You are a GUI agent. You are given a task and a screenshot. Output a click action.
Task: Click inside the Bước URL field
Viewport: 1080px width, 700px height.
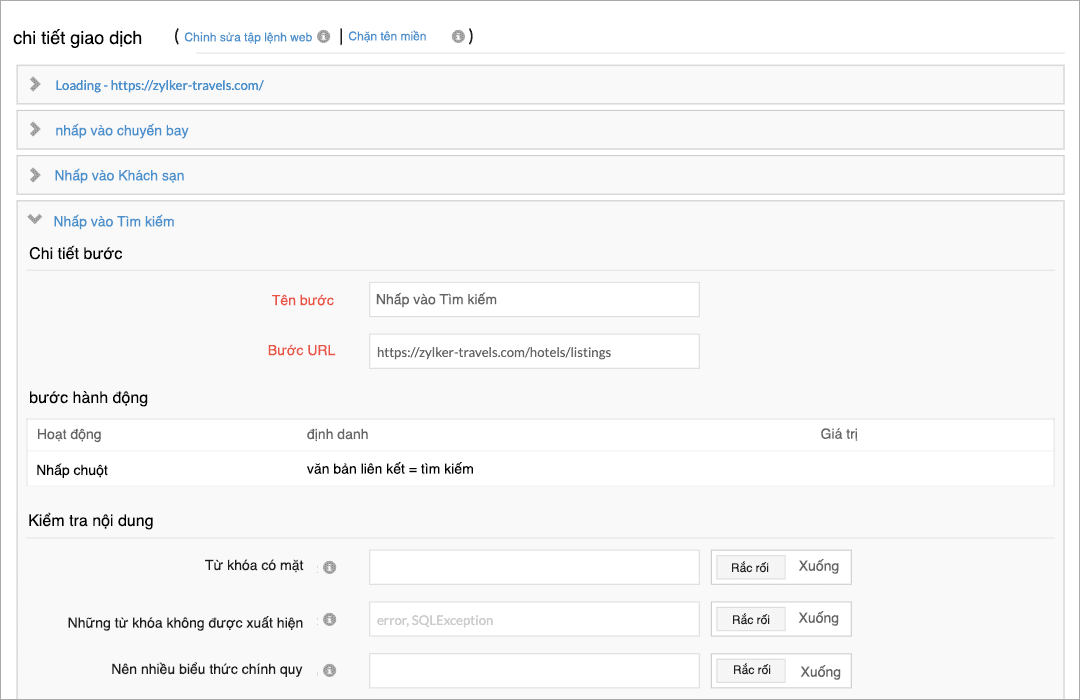pyautogui.click(x=533, y=351)
